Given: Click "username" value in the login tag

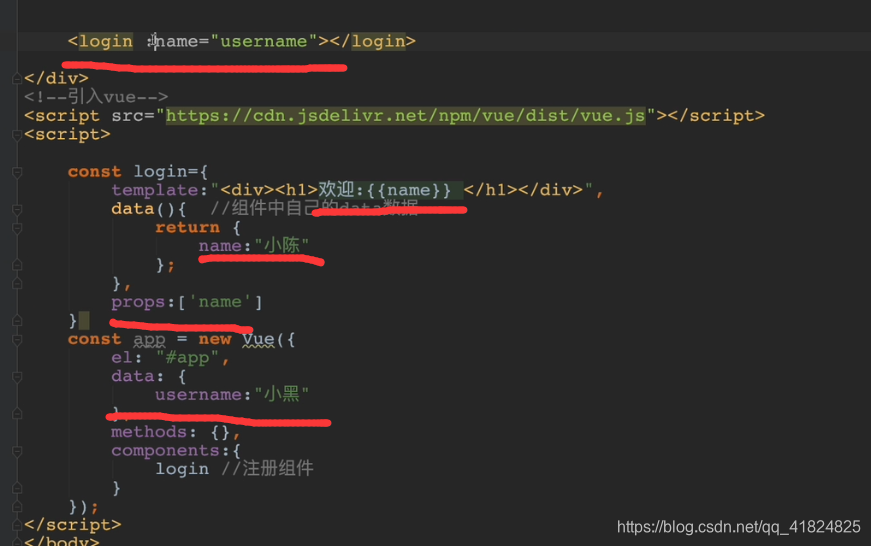Looking at the screenshot, I should pyautogui.click(x=264, y=42).
